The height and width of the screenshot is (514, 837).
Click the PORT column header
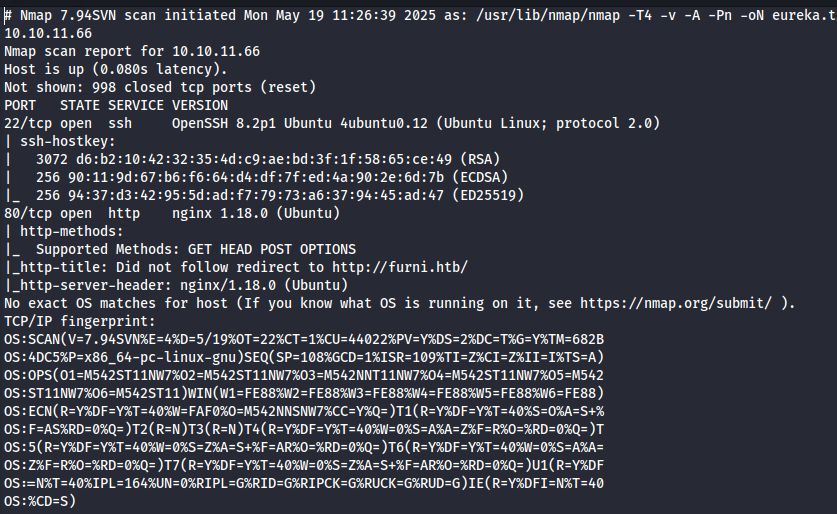[x=20, y=105]
